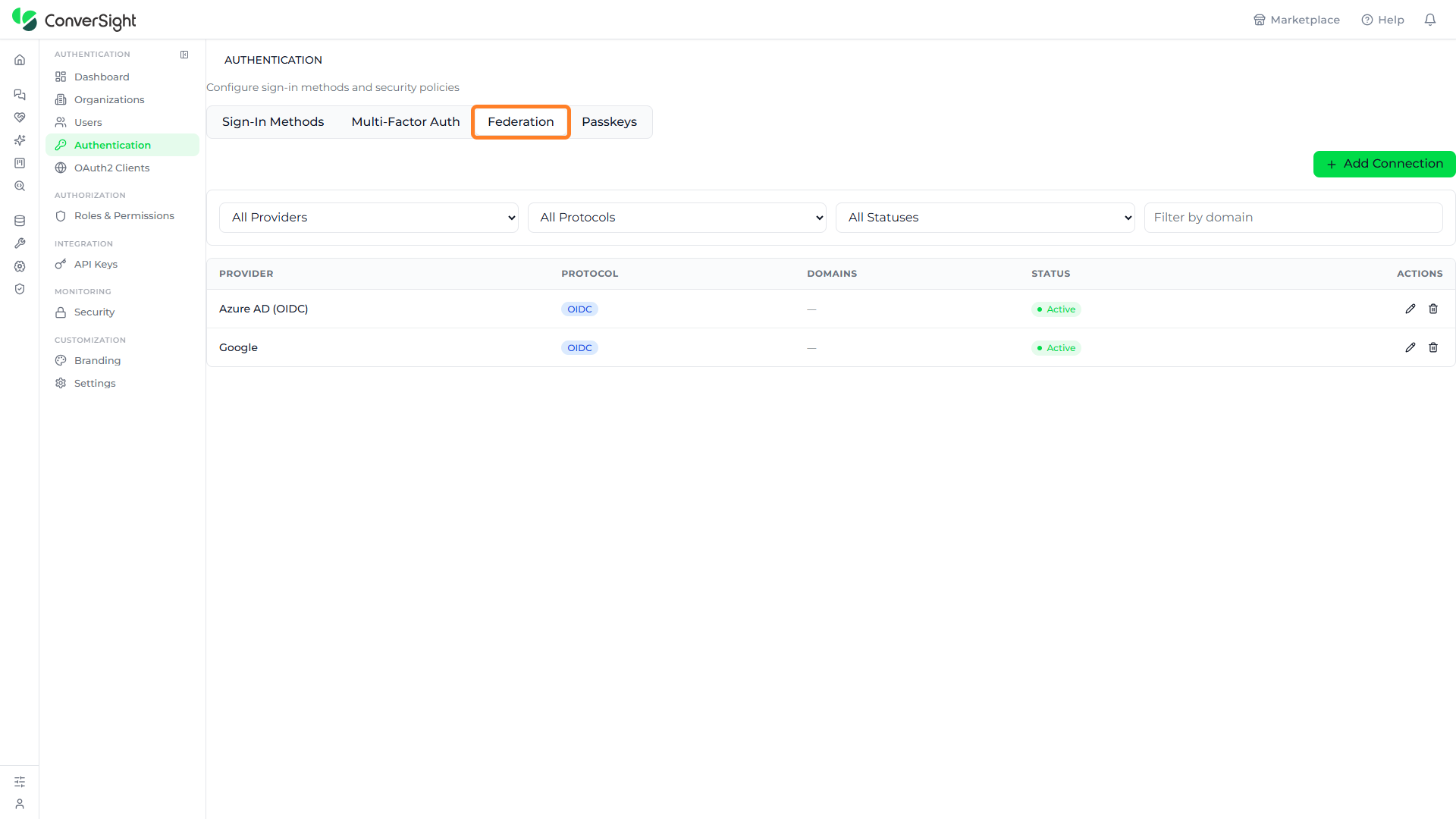Image resolution: width=1456 pixels, height=819 pixels.
Task: Switch to Sign-In Methods tab
Action: click(x=273, y=122)
